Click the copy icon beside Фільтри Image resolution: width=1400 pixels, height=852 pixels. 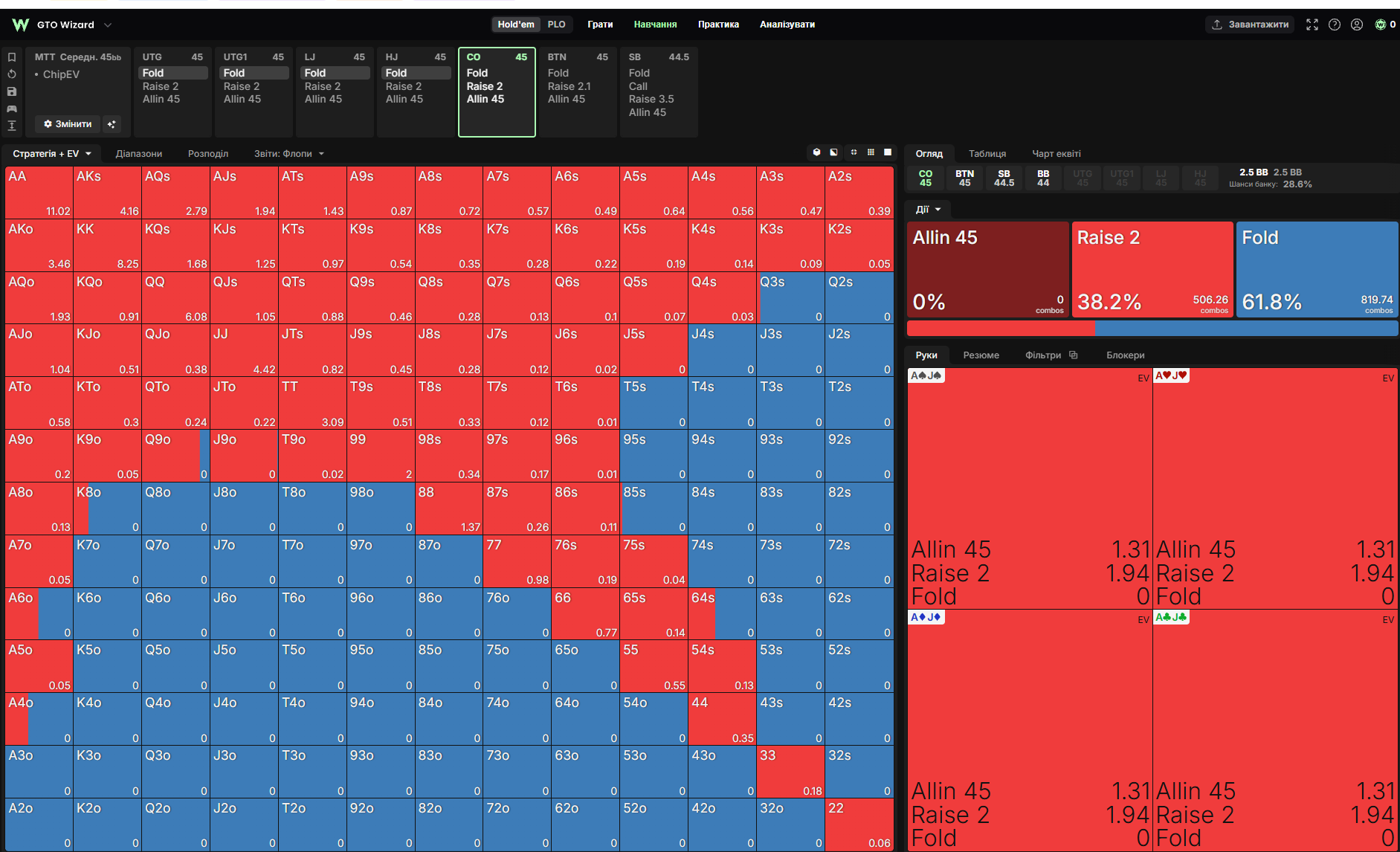[x=1074, y=355]
